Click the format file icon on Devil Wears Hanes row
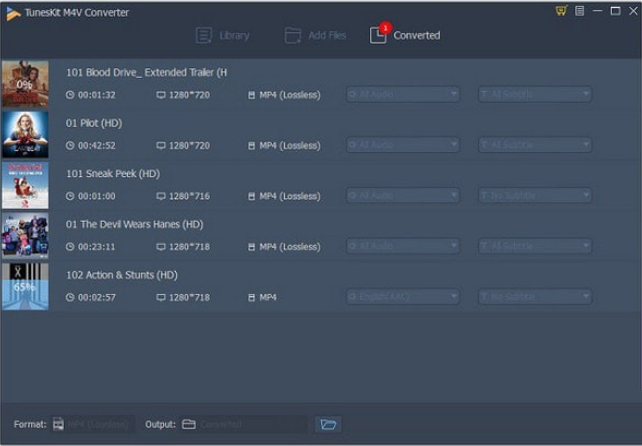The image size is (642, 446). [251, 247]
